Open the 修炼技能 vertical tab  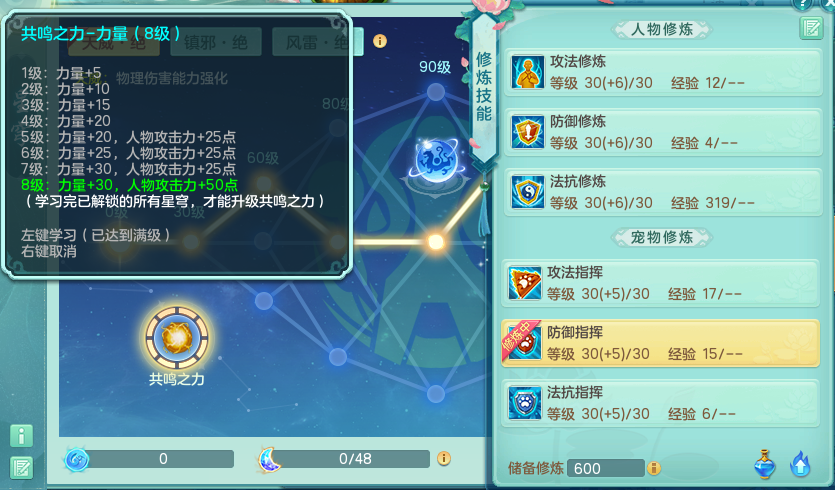coord(484,87)
